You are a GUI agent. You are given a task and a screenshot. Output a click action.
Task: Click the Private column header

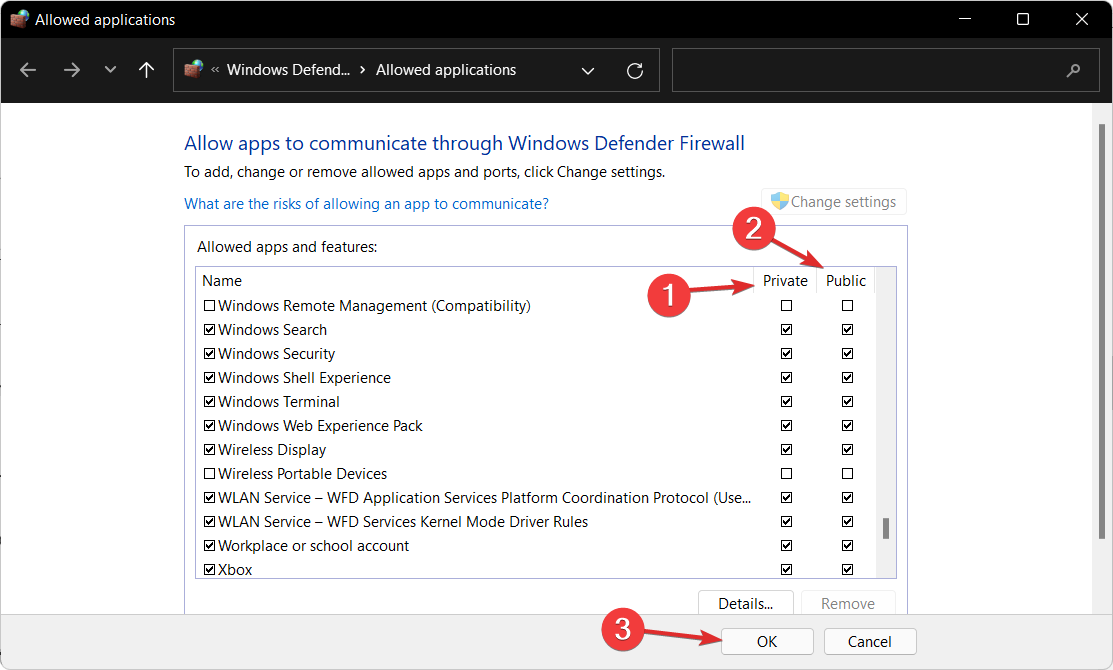coord(785,280)
